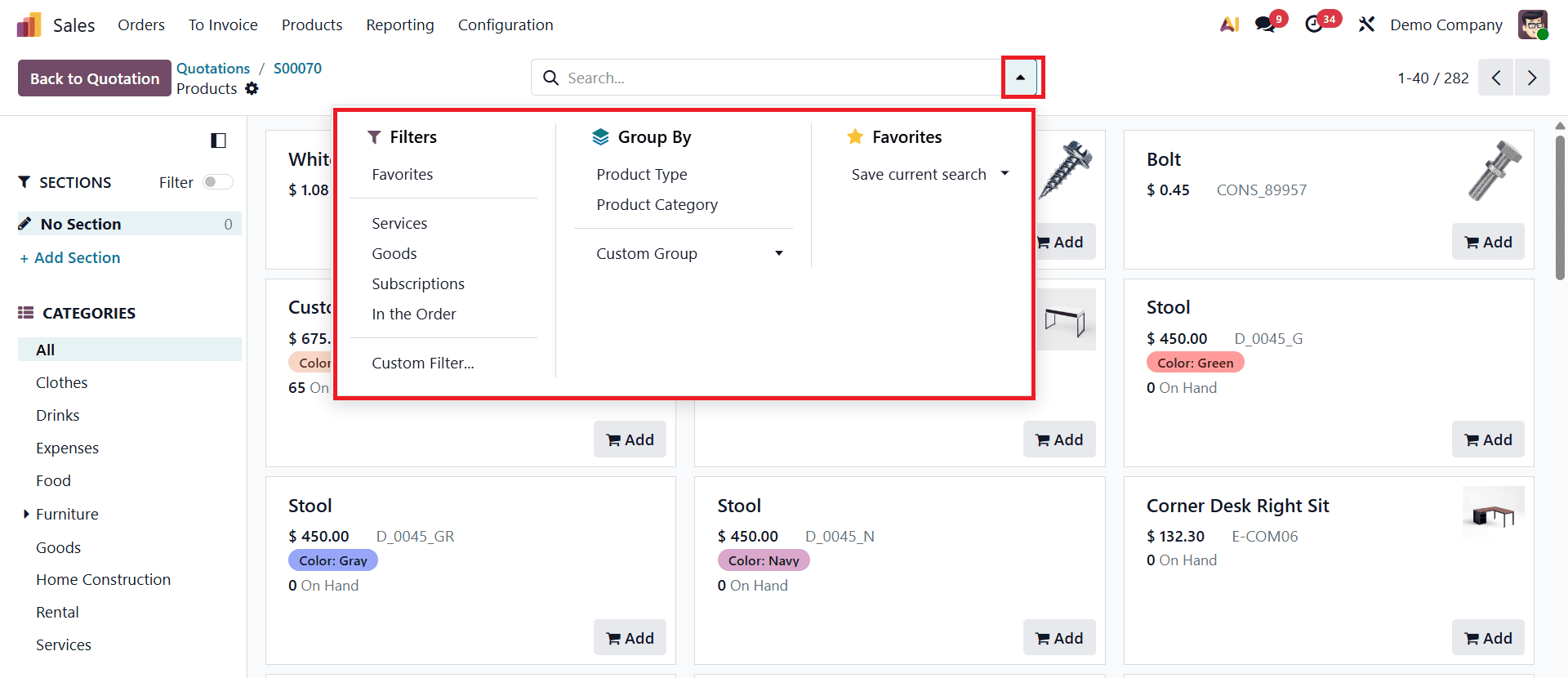Enable the Subscriptions filter
This screenshot has width=1568, height=678.
point(418,283)
